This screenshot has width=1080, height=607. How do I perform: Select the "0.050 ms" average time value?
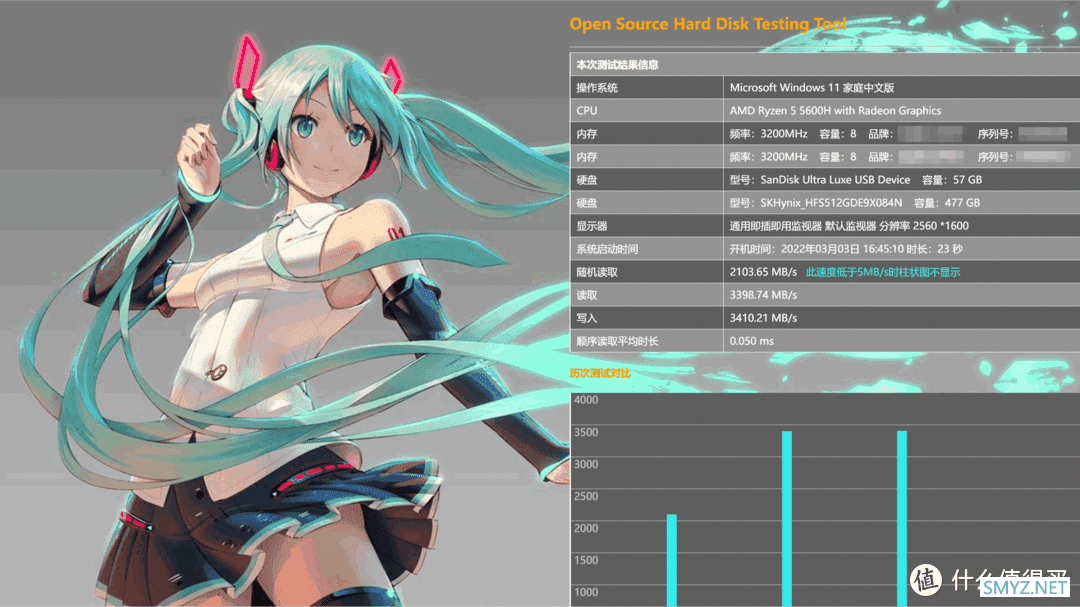[x=751, y=341]
